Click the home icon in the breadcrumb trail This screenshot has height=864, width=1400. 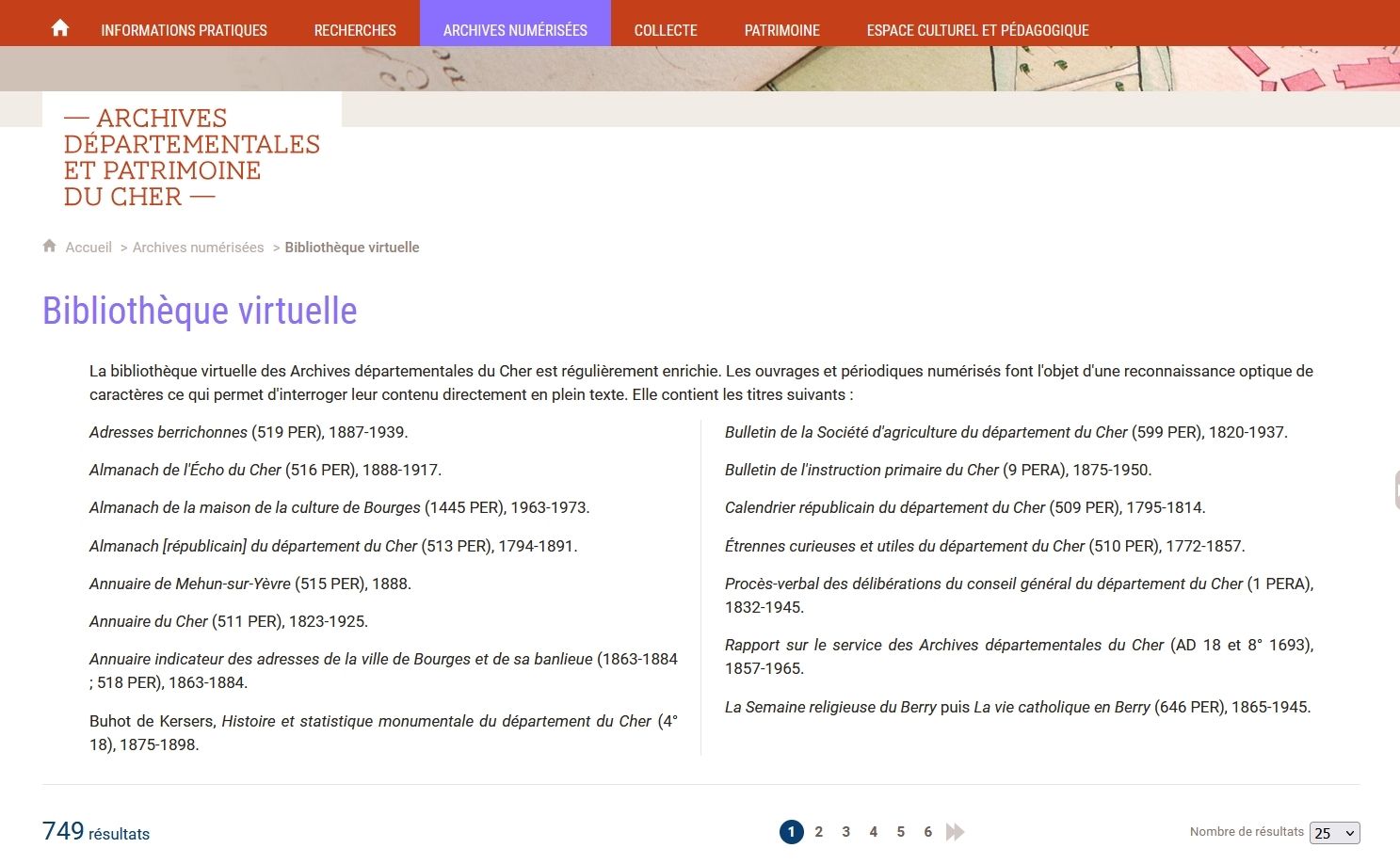click(49, 246)
